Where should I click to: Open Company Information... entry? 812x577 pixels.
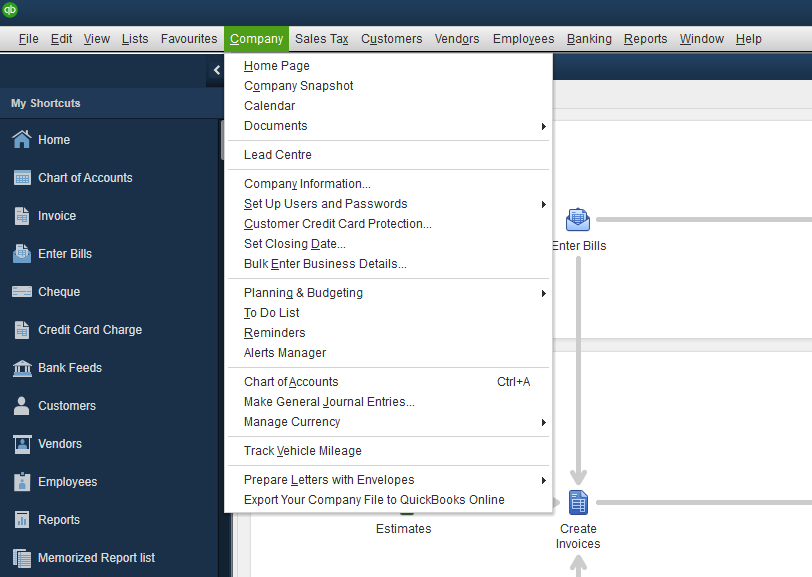tap(388, 184)
